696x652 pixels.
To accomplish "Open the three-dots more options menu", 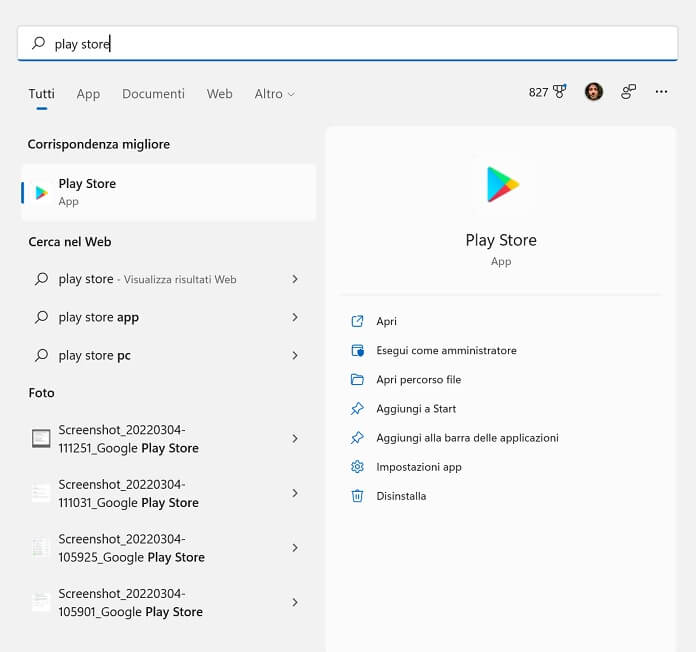I will (x=661, y=92).
